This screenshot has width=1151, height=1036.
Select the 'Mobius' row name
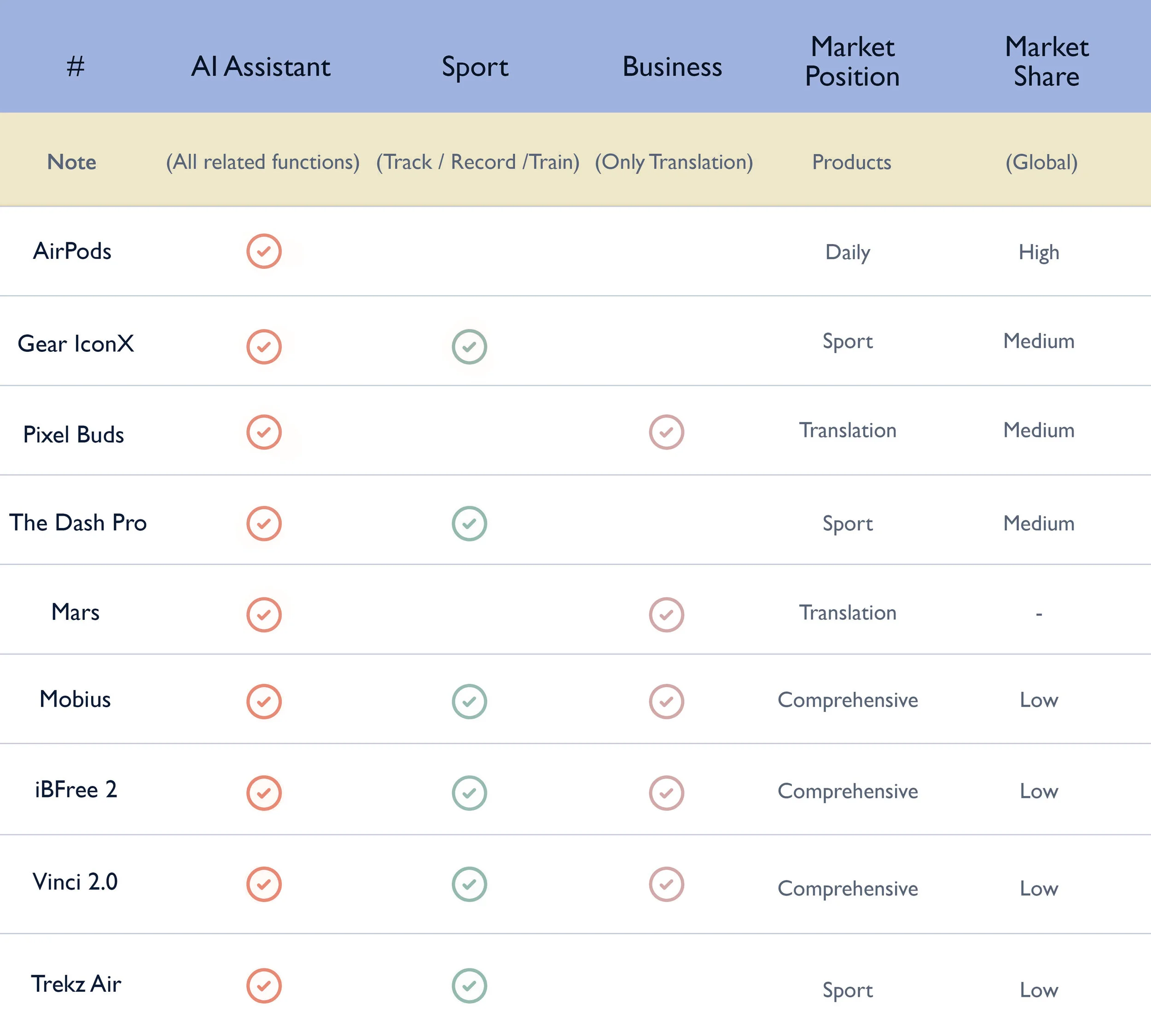click(x=75, y=699)
